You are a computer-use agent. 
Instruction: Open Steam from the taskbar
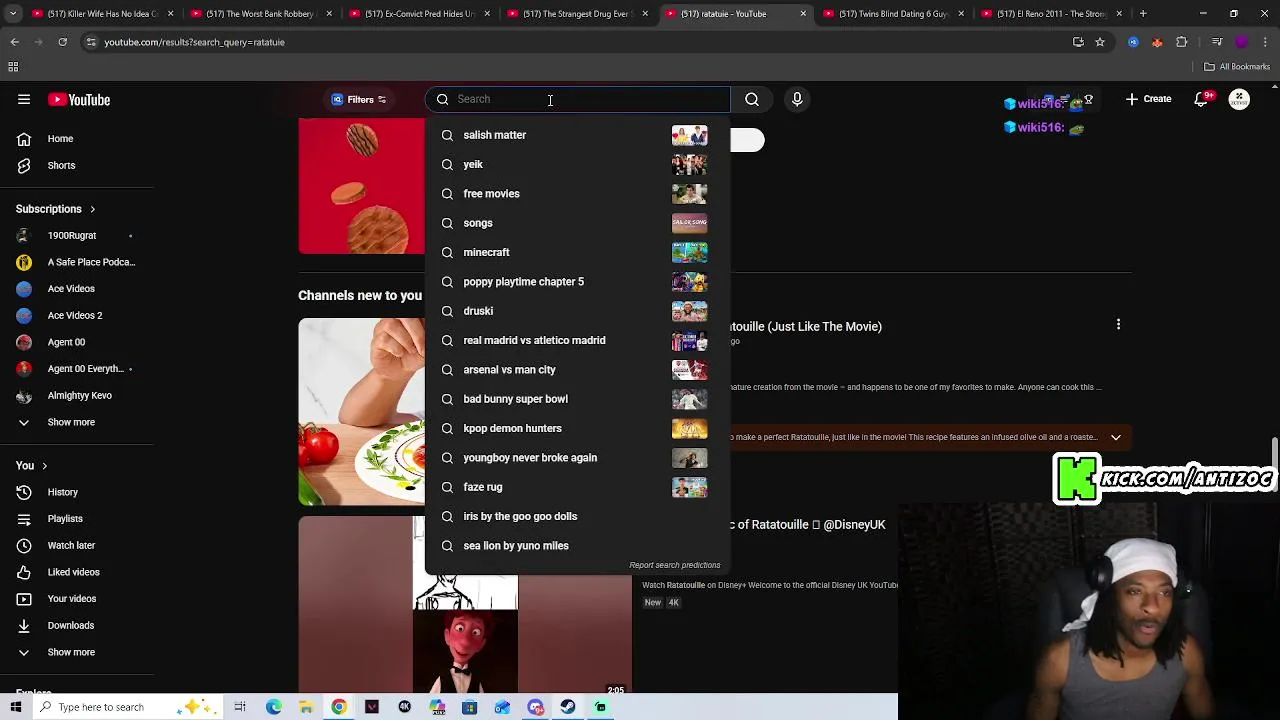click(x=567, y=707)
